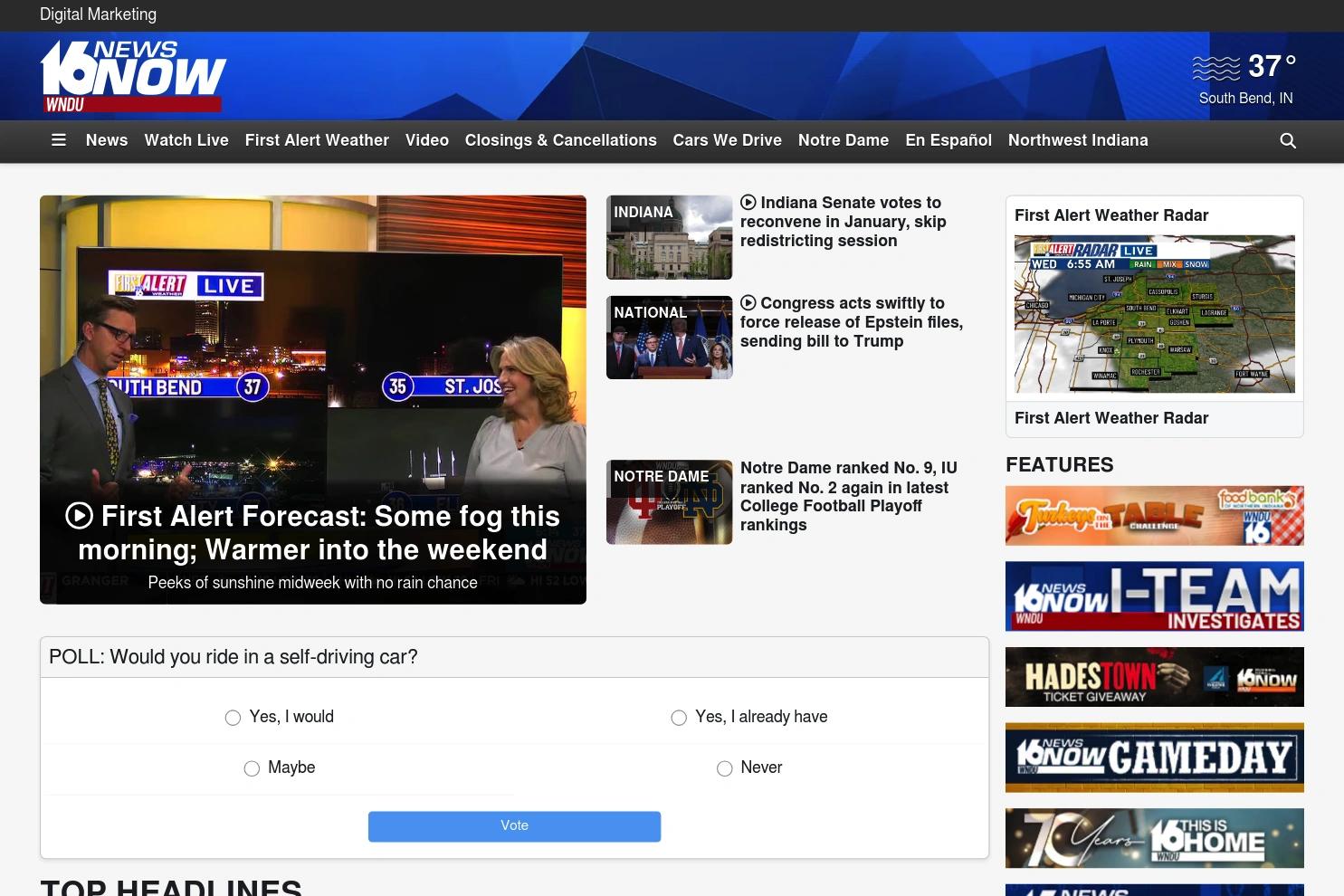Select the "Yes, I would" poll option

click(233, 718)
